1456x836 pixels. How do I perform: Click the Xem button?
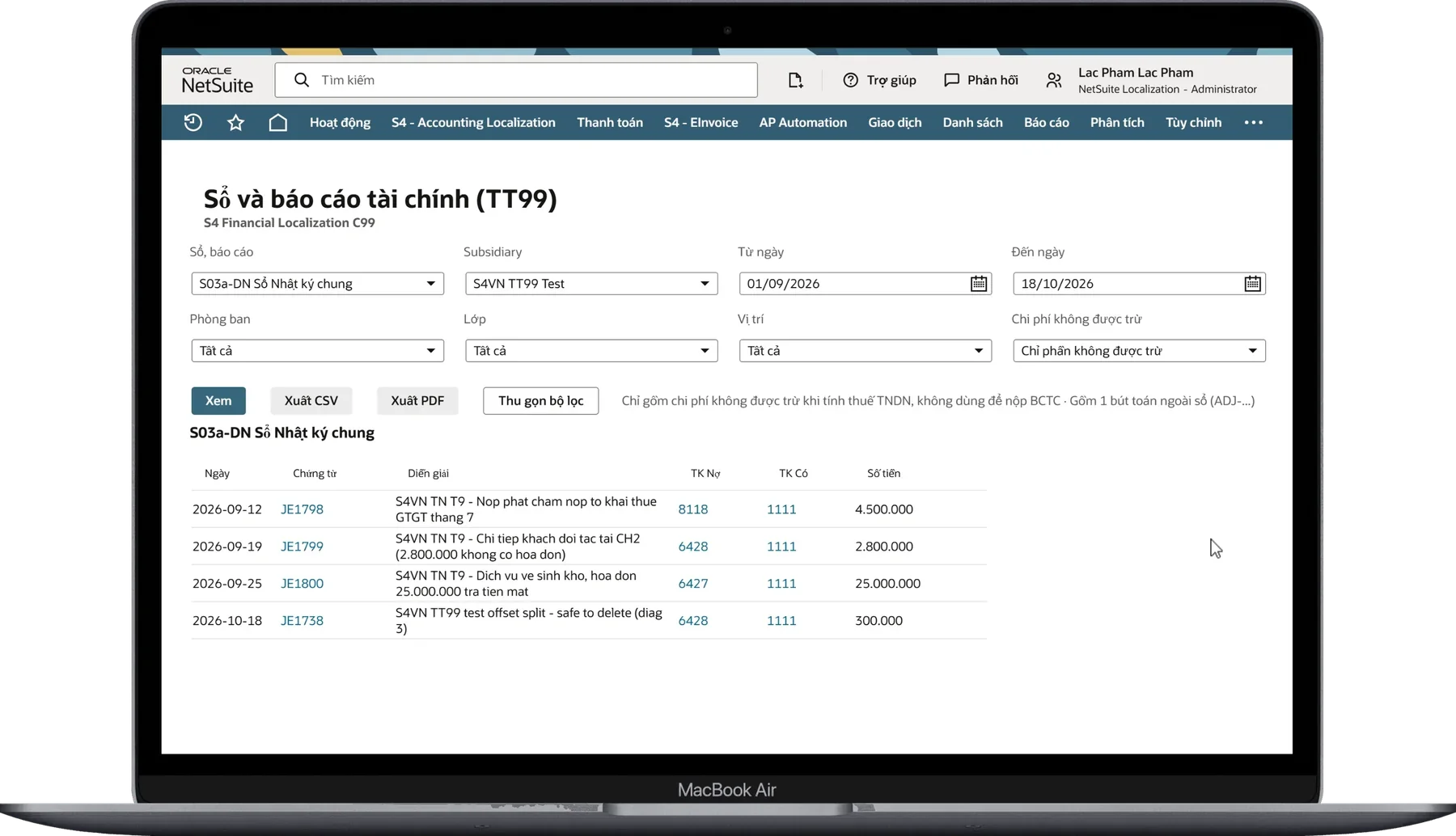[x=218, y=401]
